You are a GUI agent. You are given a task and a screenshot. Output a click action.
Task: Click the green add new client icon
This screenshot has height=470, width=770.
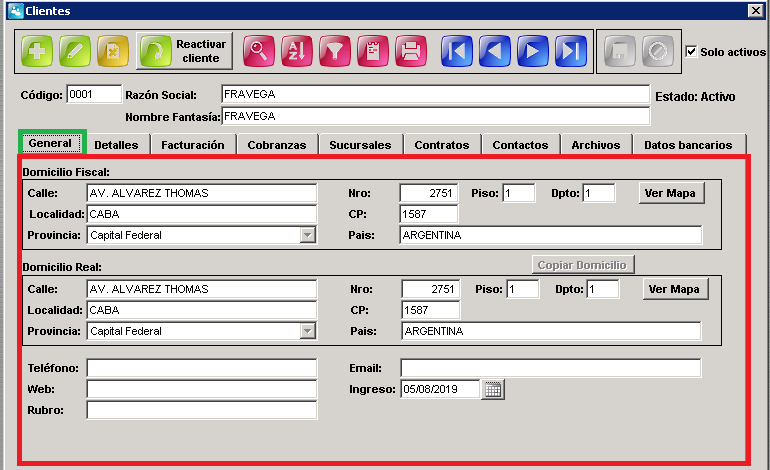coord(37,51)
